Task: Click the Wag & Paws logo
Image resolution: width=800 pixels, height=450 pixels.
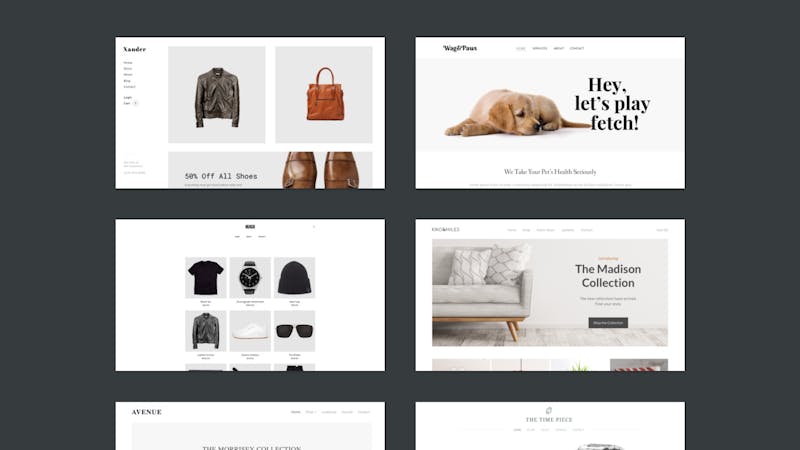Action: coord(460,48)
